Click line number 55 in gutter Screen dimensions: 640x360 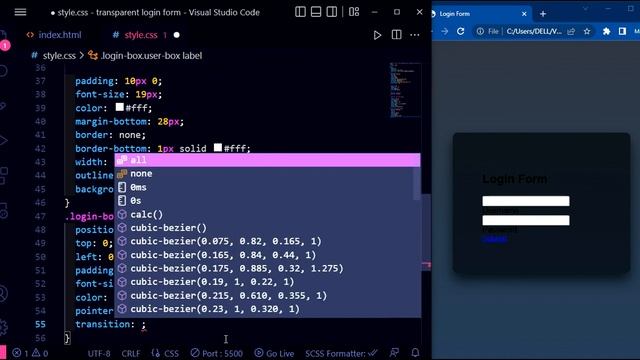[x=40, y=324]
